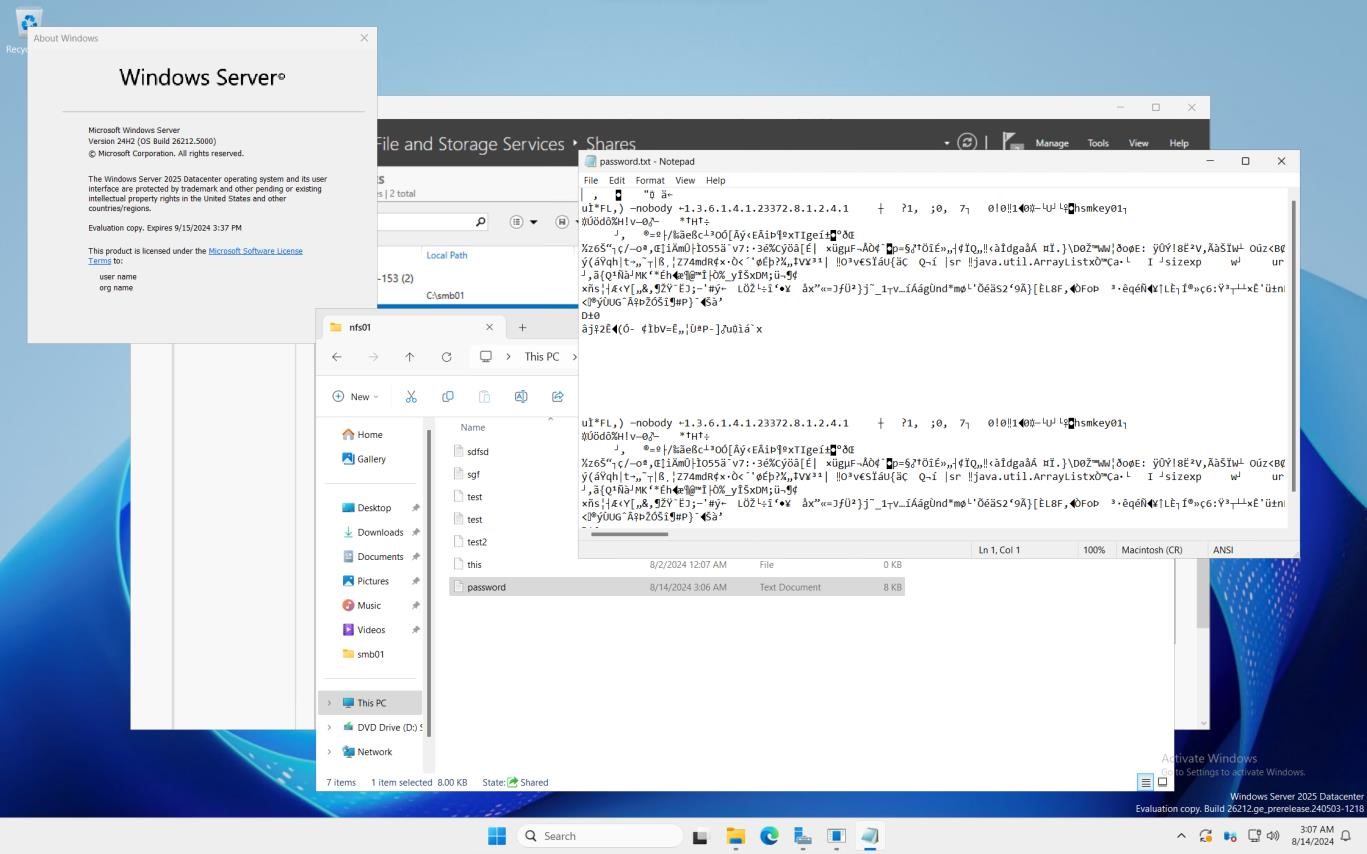Click the Cut scissors icon in File Explorer
The image size is (1367, 854).
411,397
